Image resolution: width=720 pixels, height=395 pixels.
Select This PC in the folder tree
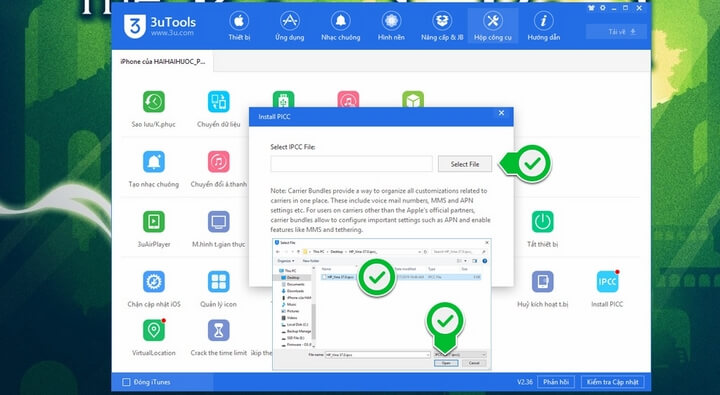pos(288,271)
